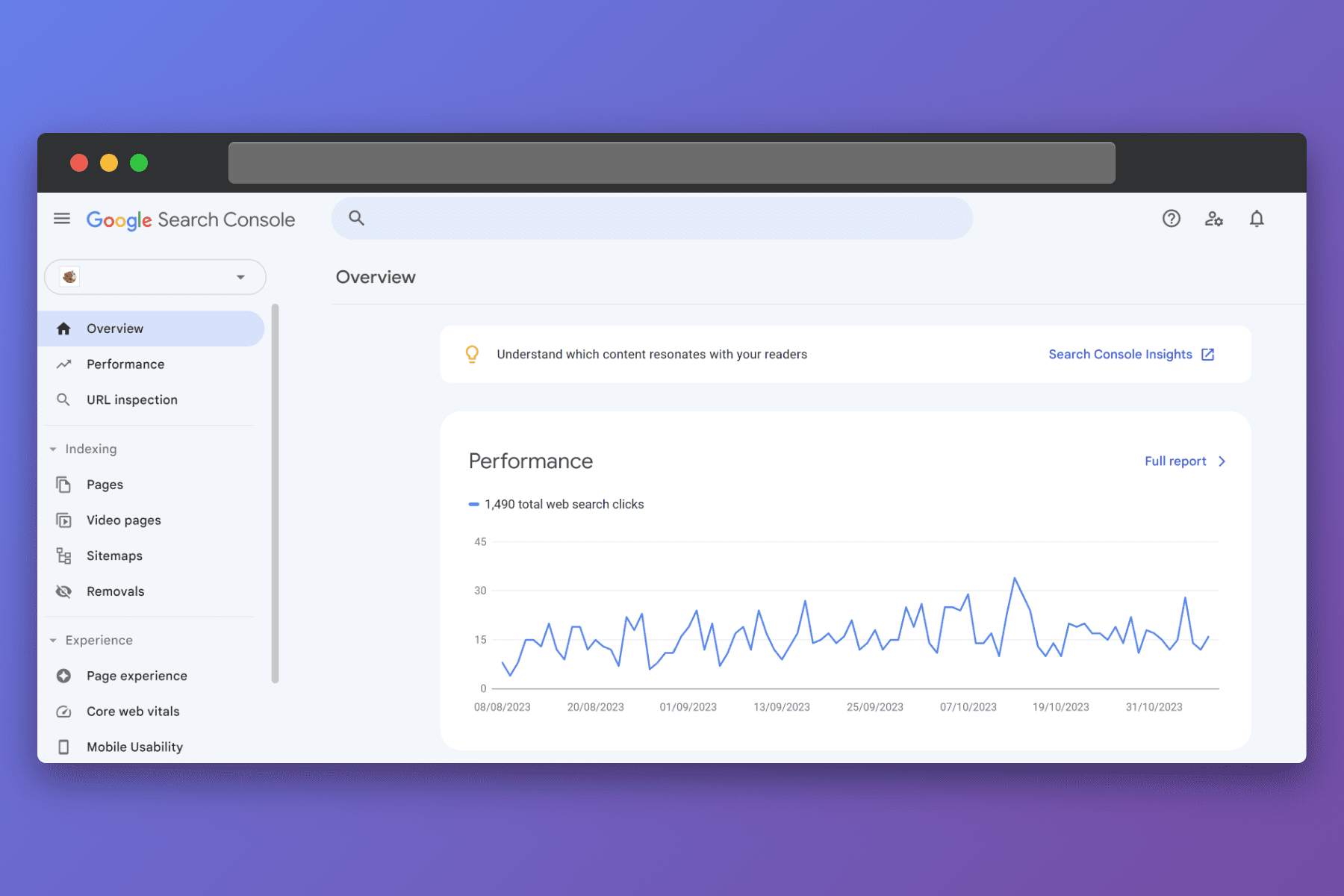Open Pages under Indexing
The width and height of the screenshot is (1344, 896).
pyautogui.click(x=151, y=485)
